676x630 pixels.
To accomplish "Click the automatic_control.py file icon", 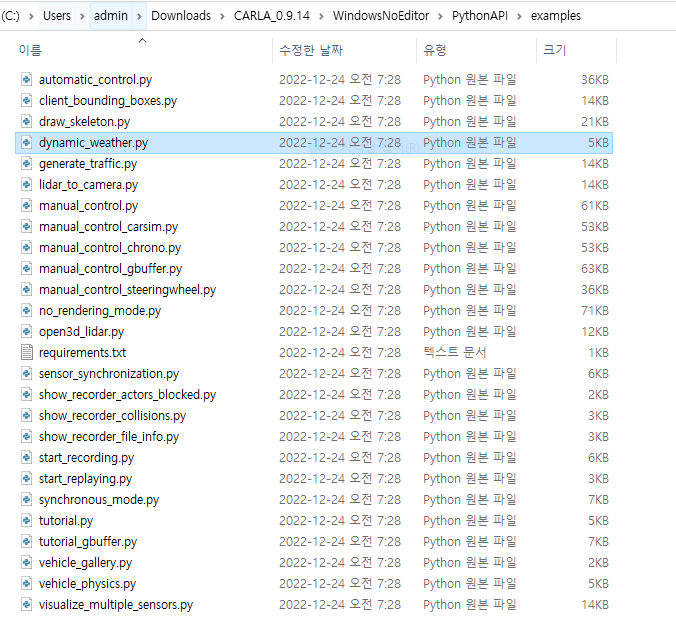I will pos(27,80).
